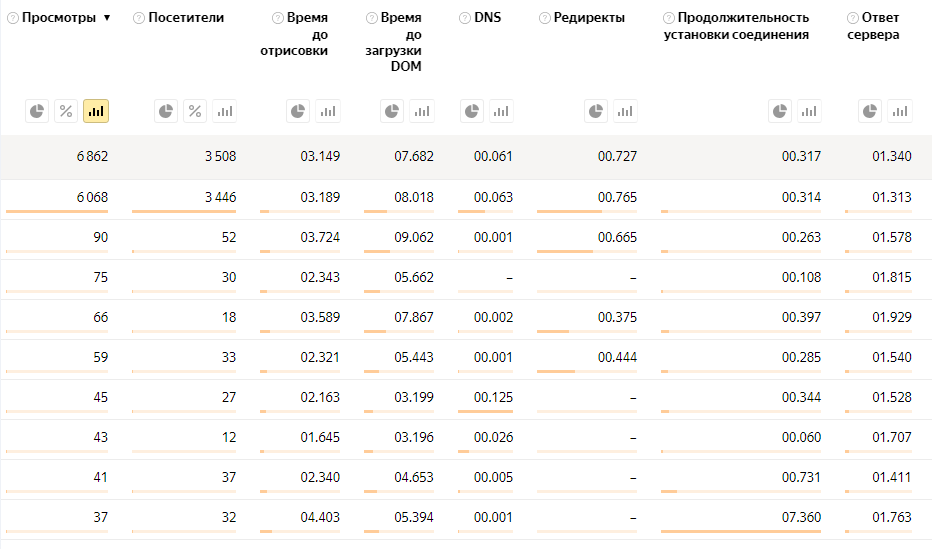Click the 07.360 connection duration cell

[x=801, y=518]
